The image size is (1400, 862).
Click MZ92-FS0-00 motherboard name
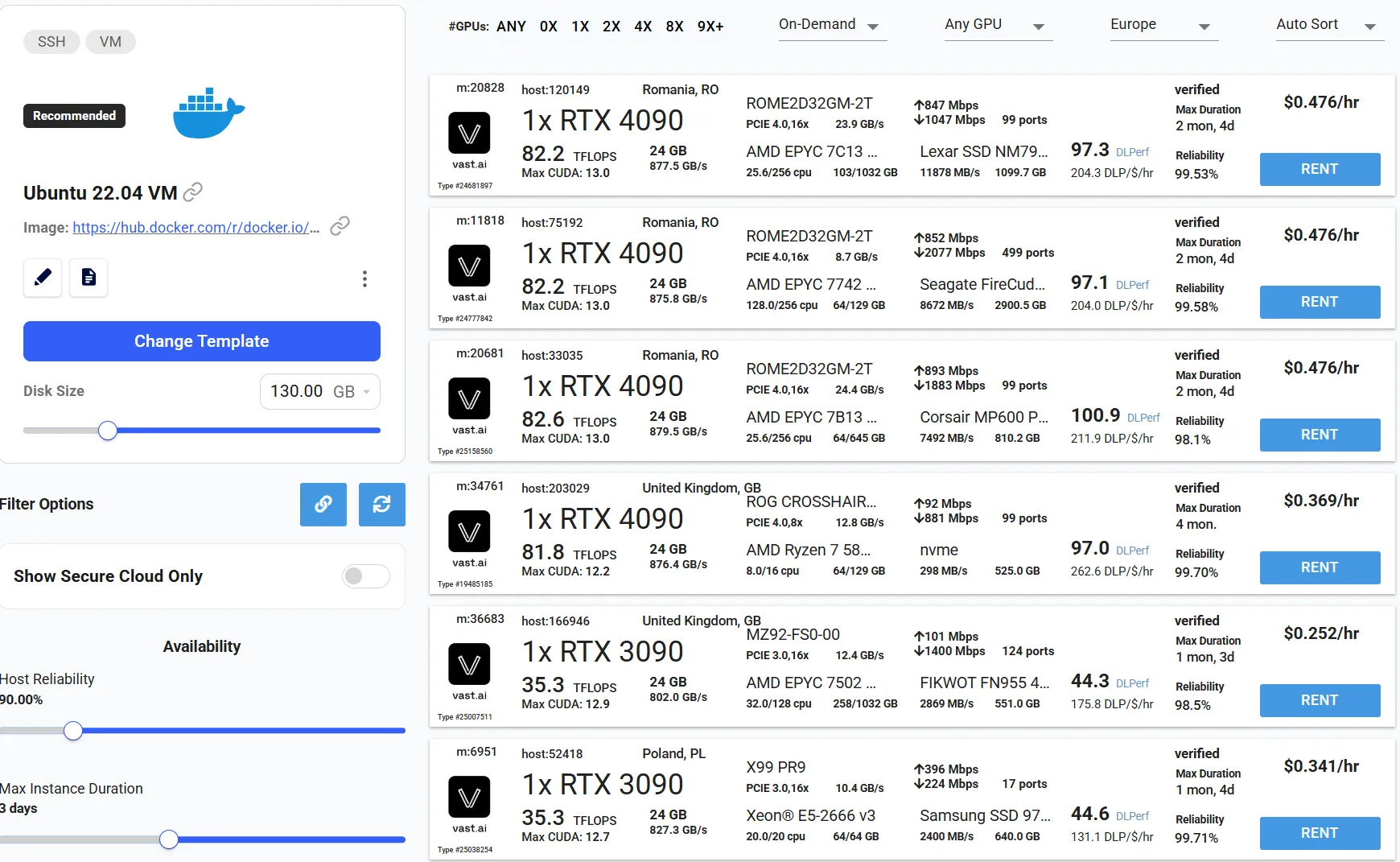[793, 634]
